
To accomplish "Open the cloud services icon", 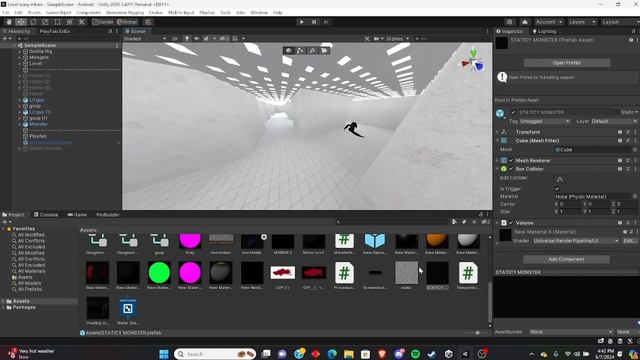I will pos(525,22).
